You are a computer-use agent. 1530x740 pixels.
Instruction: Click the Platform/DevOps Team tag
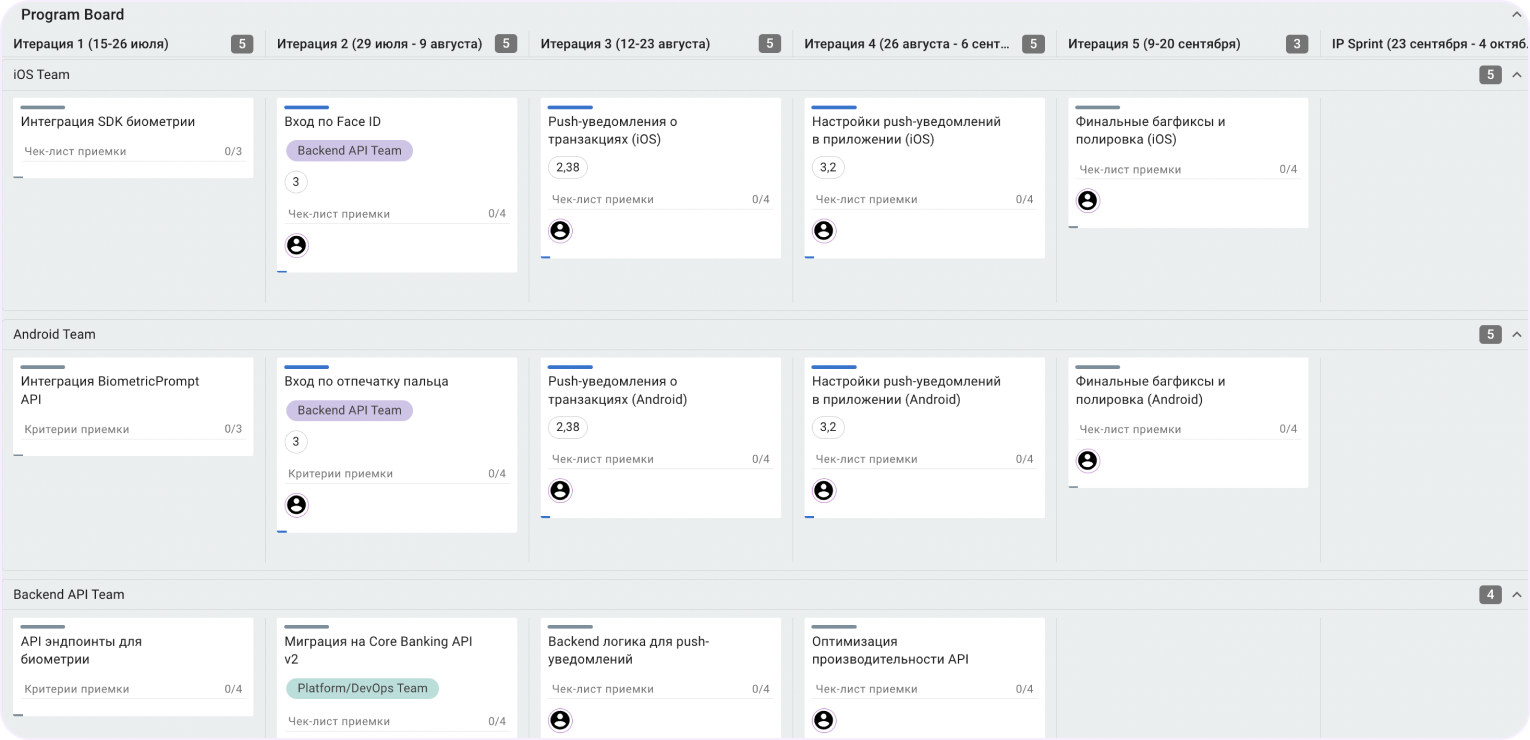[361, 688]
